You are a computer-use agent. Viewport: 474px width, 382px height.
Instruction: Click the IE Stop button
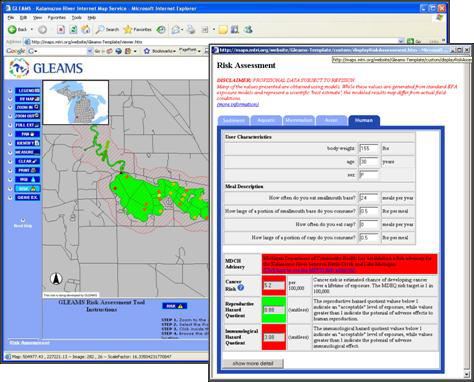(61, 30)
